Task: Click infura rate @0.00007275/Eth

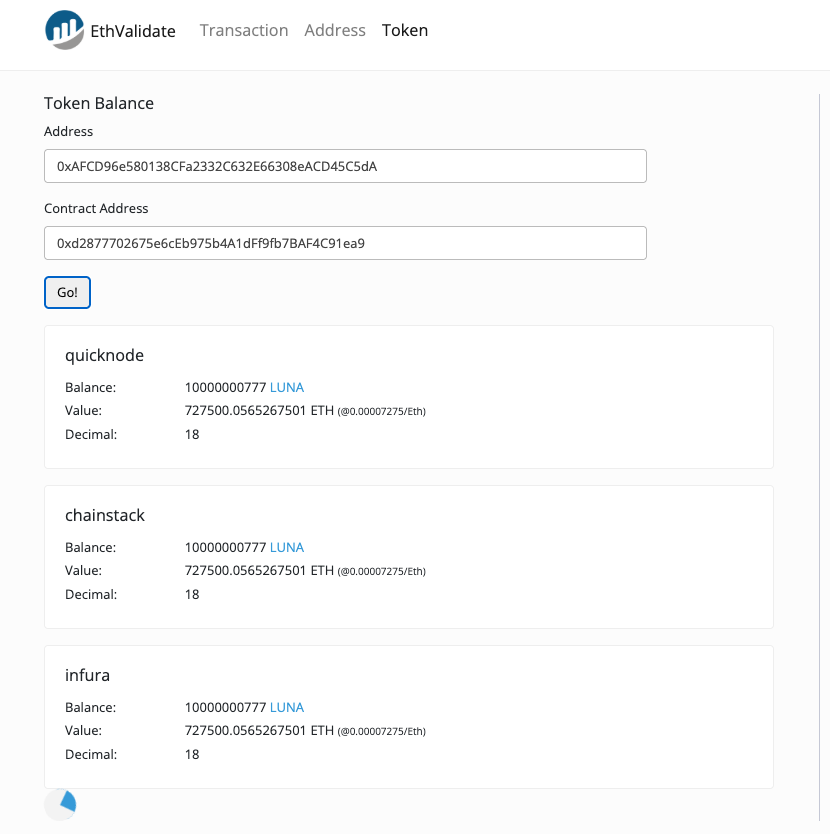Action: (x=381, y=731)
